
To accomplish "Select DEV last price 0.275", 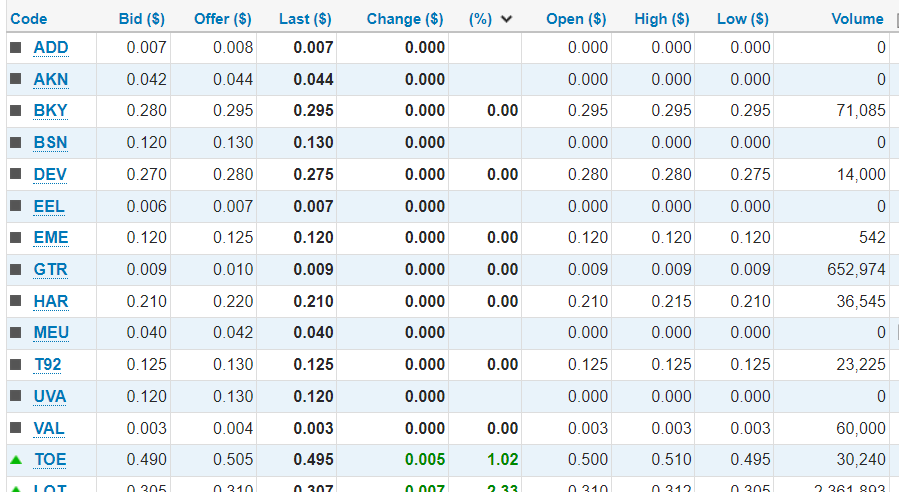I will point(314,174).
